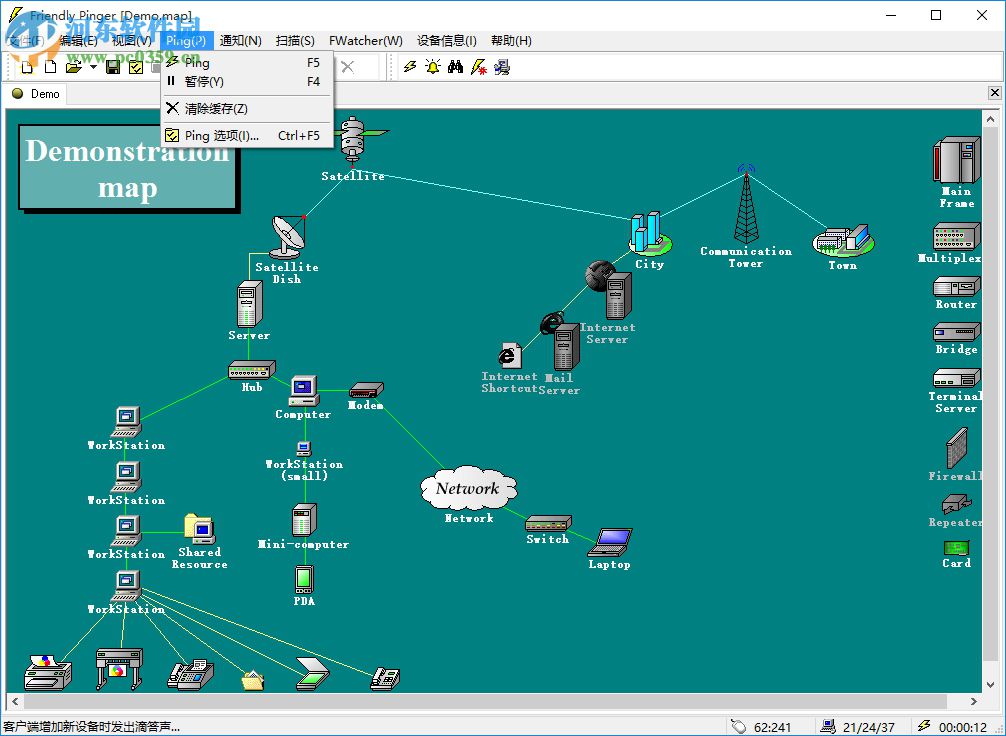Select the Communication Tower icon
This screenshot has width=1006, height=736.
tap(746, 204)
